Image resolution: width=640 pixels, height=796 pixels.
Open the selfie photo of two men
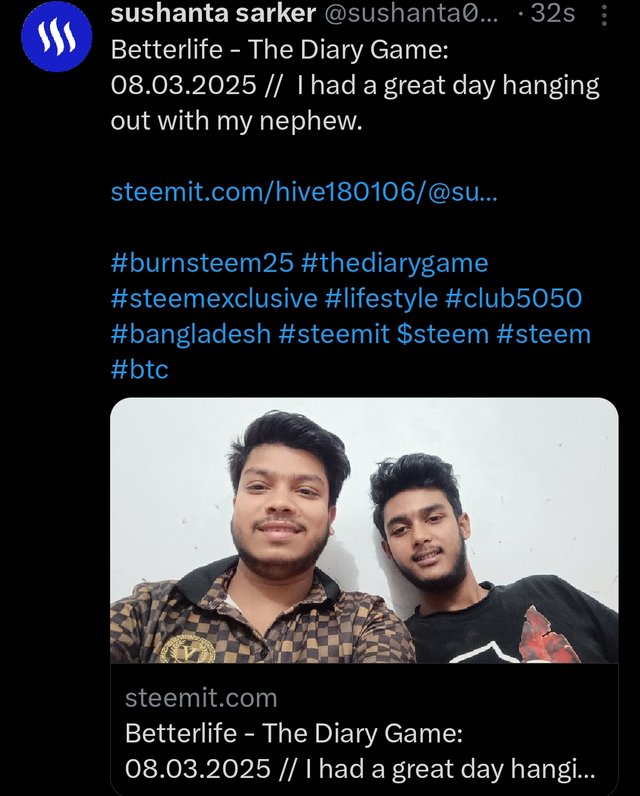click(x=364, y=531)
